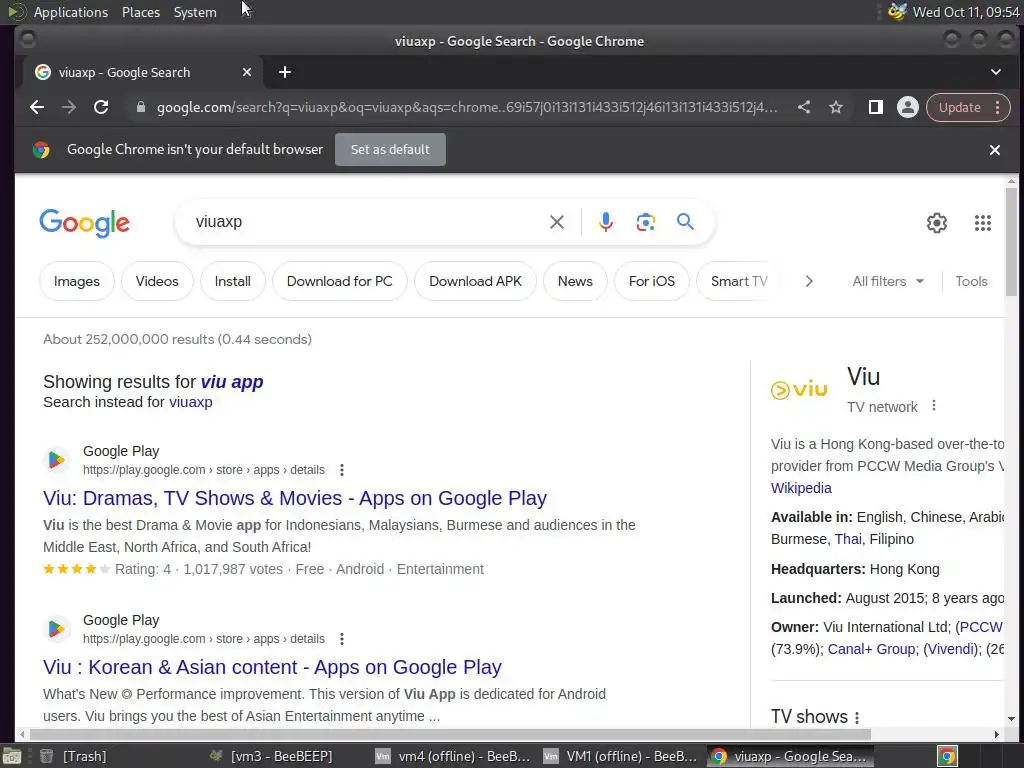This screenshot has height=768, width=1024.
Task: Share this page from address bar
Action: pos(804,107)
